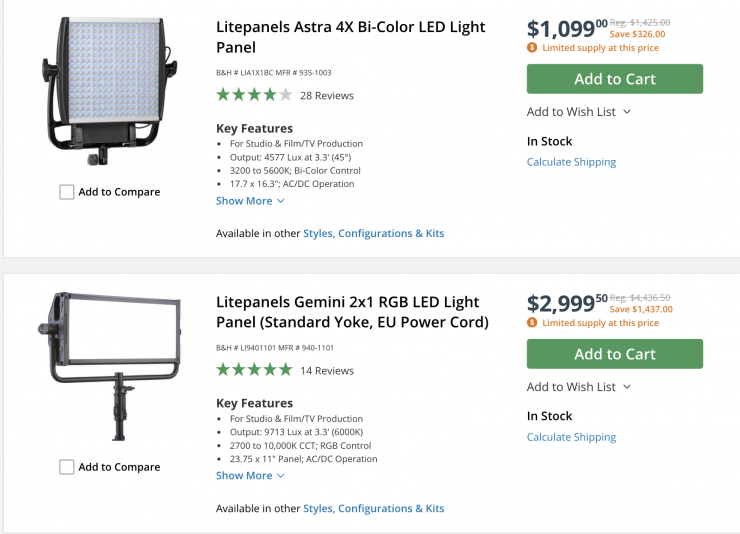Tick Add to Compare for Astra 4X

[67, 192]
